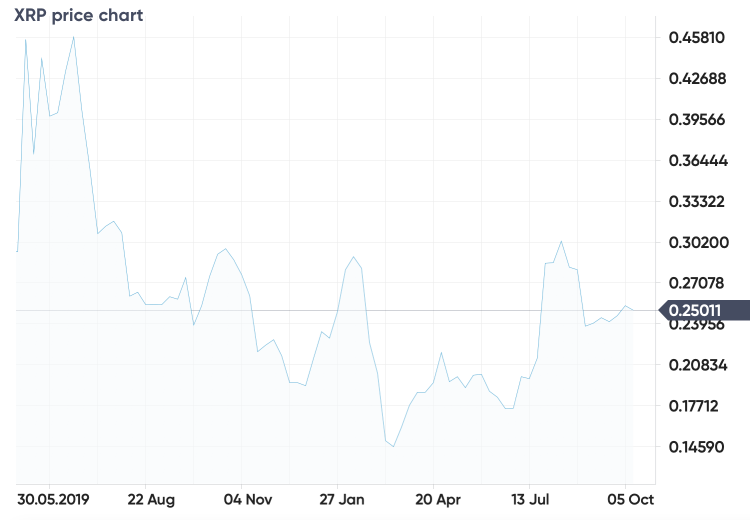Click the 0.17712 price axis label

click(x=694, y=406)
